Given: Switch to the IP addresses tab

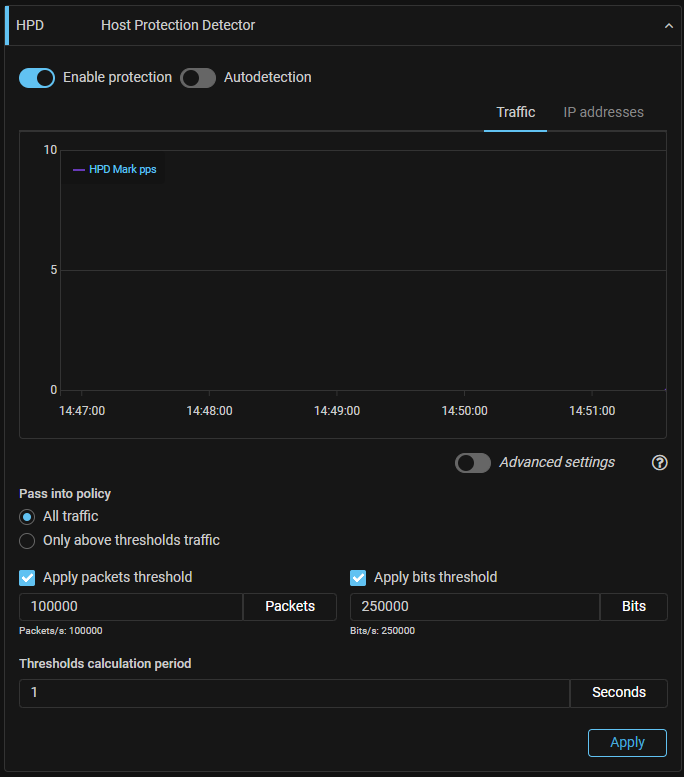Looking at the screenshot, I should tap(603, 112).
